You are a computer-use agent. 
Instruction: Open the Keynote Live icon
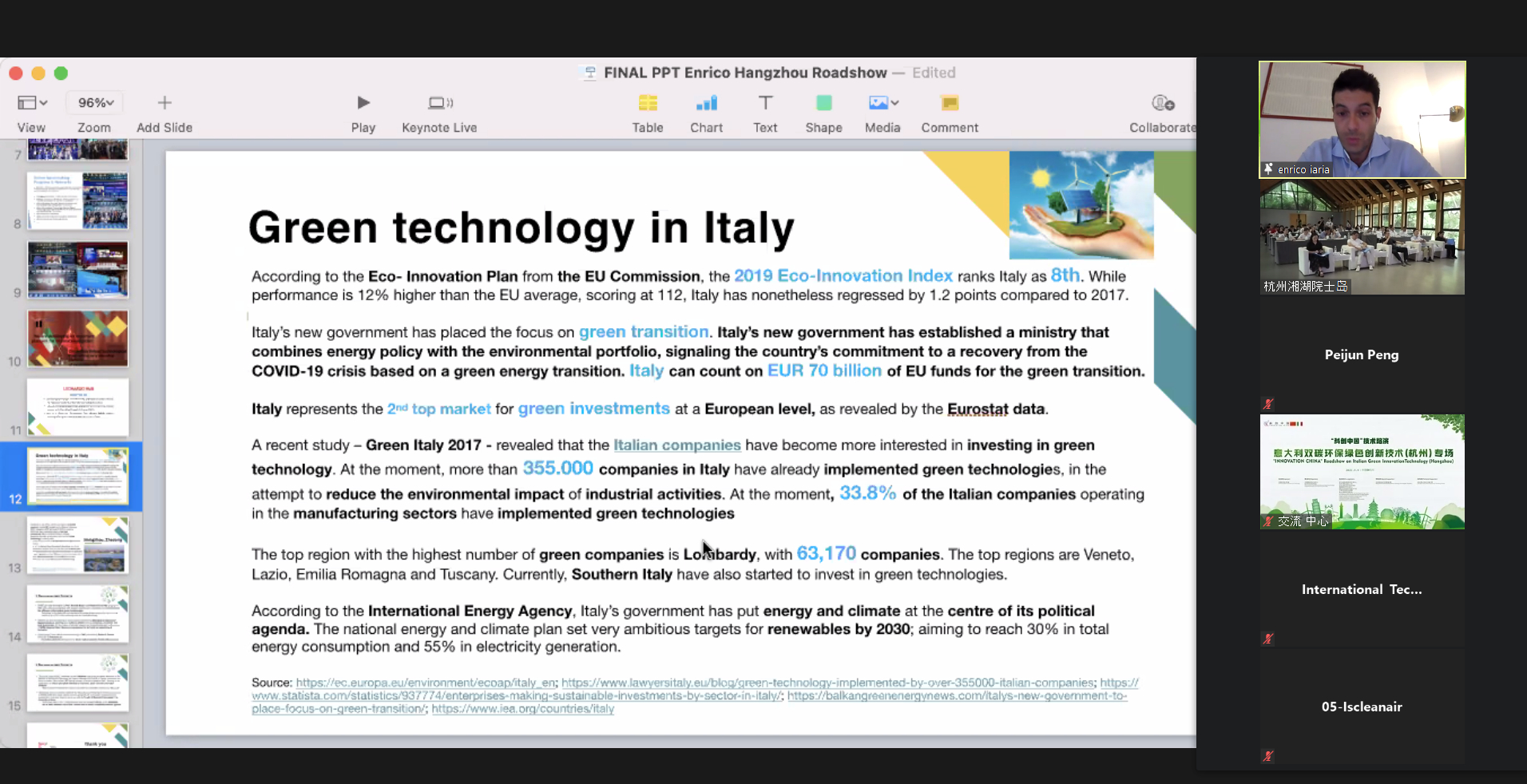(440, 103)
